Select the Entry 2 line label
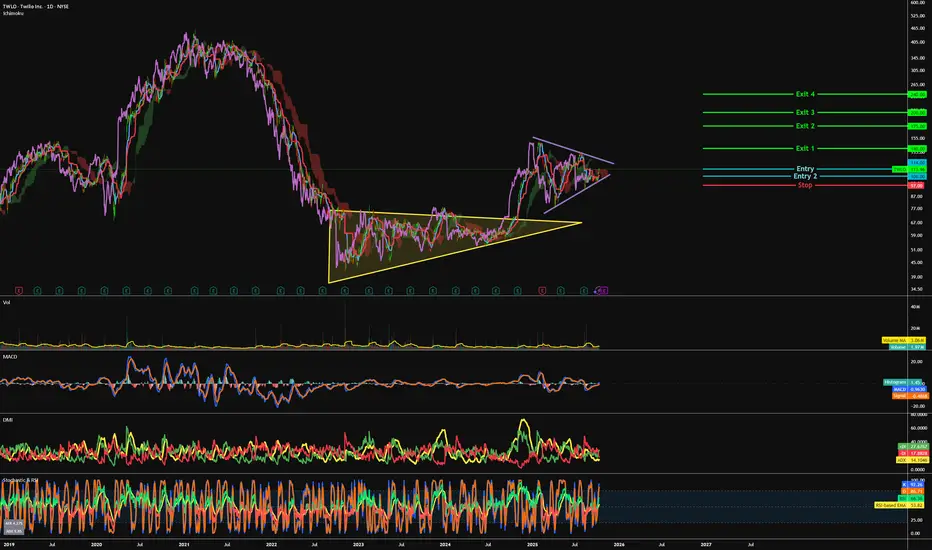 805,176
